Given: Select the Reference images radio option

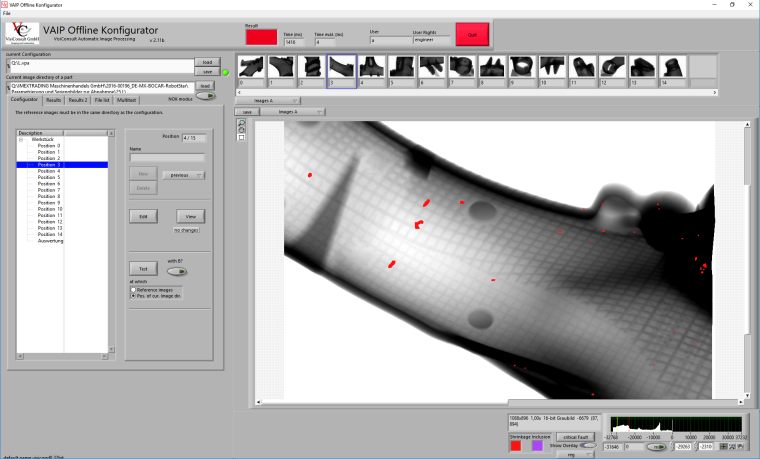Looking at the screenshot, I should click(x=133, y=289).
